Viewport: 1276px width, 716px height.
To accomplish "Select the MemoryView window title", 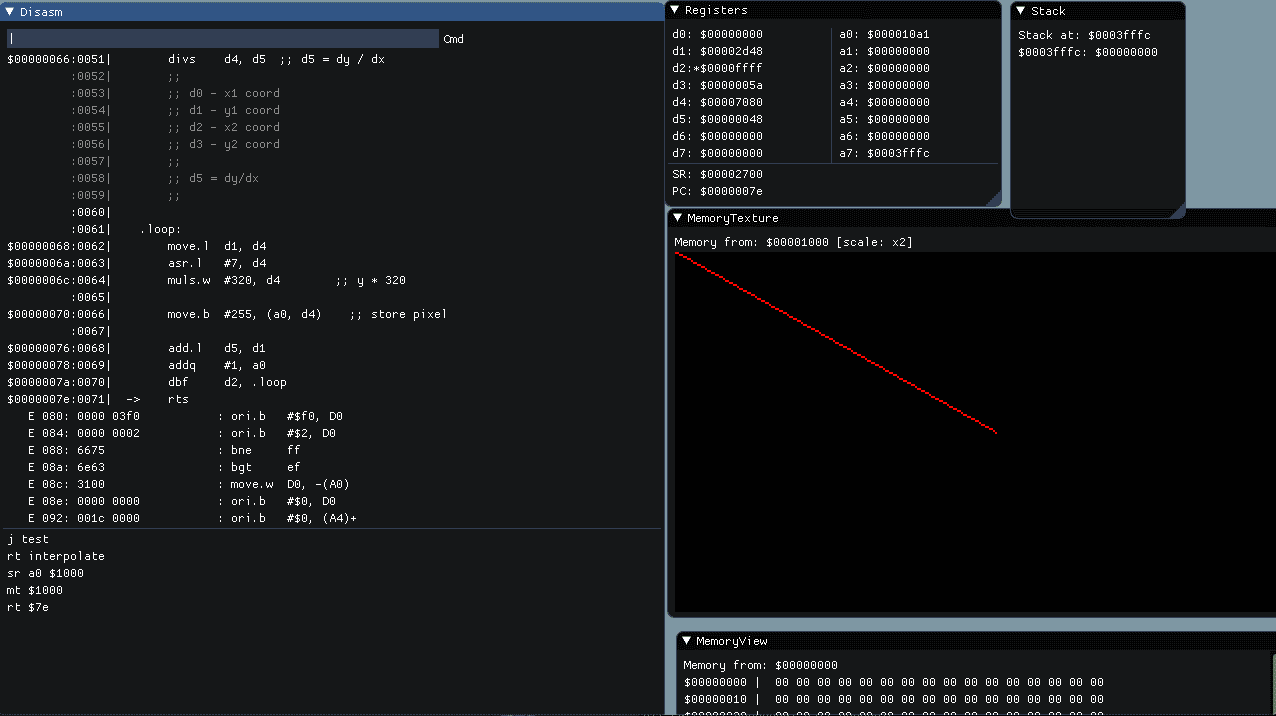I will 732,641.
